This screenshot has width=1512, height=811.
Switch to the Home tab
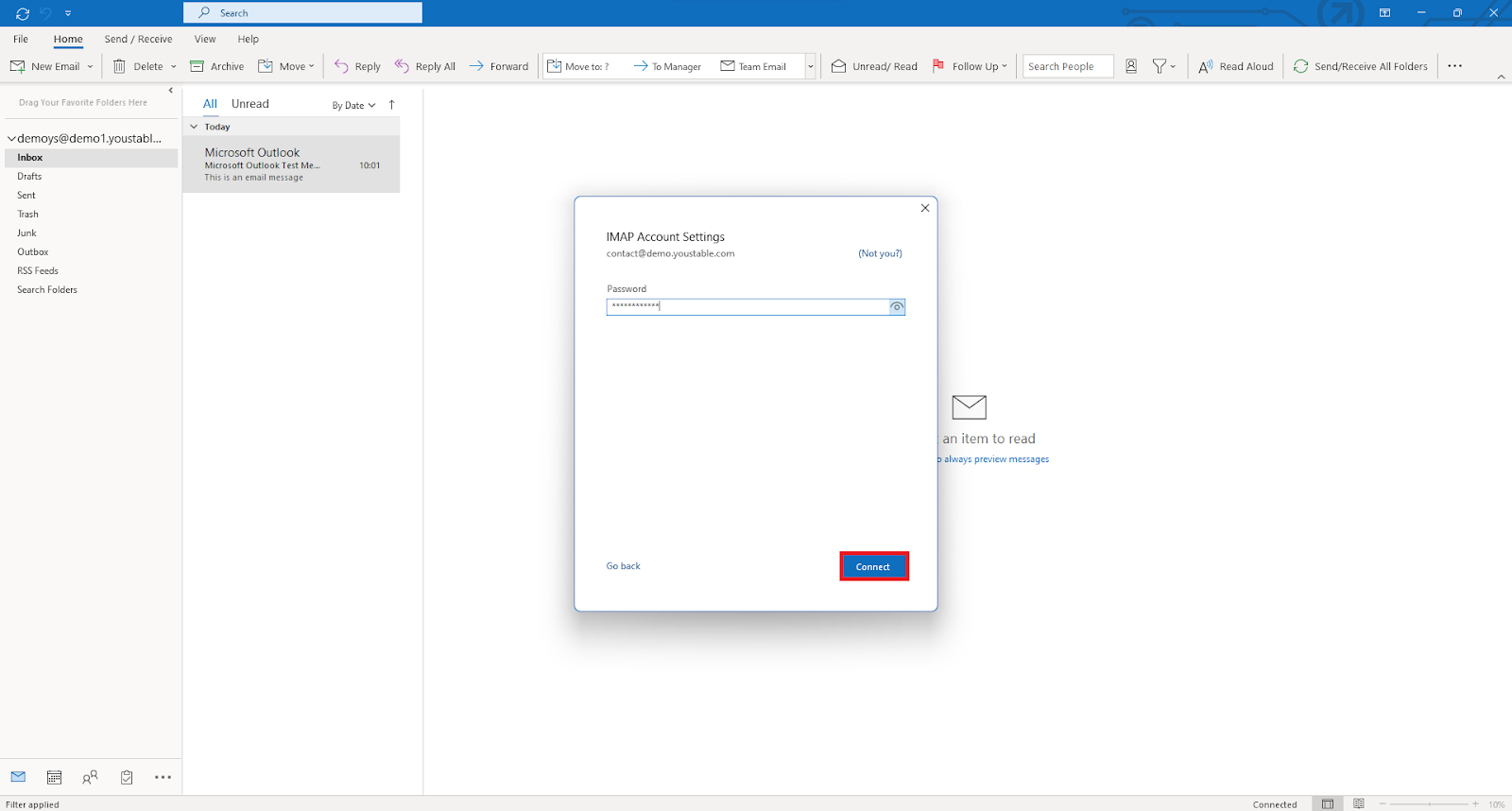68,39
